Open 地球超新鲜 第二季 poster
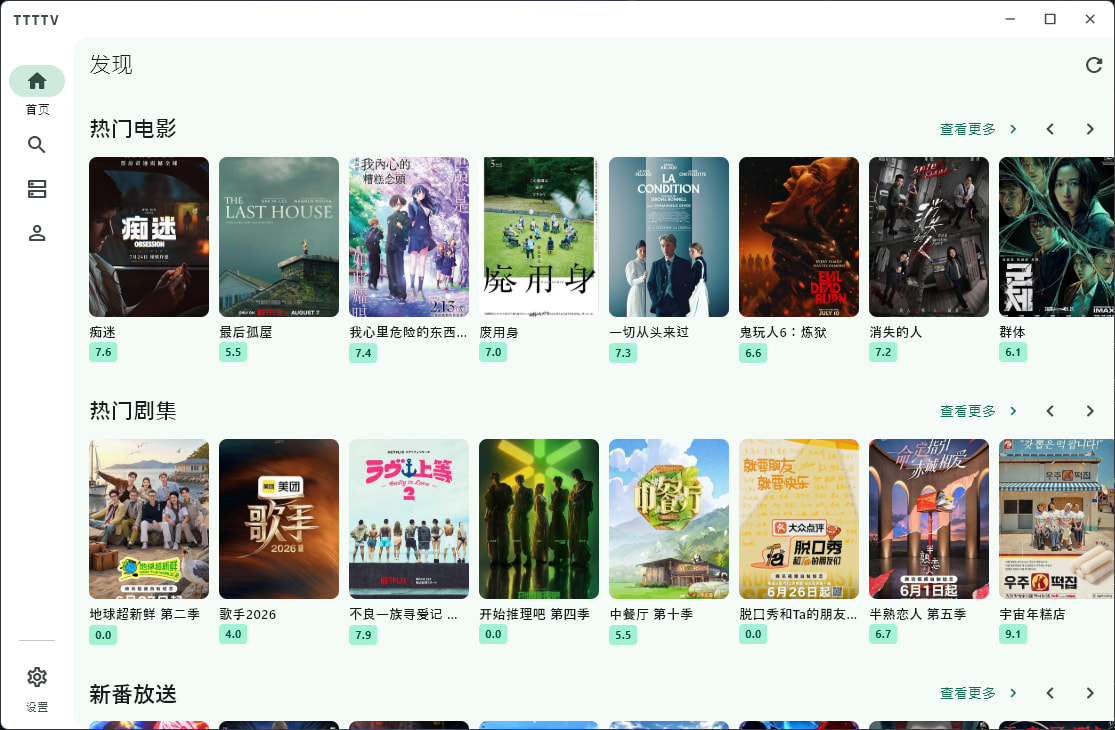Image resolution: width=1115 pixels, height=730 pixels. [149, 519]
